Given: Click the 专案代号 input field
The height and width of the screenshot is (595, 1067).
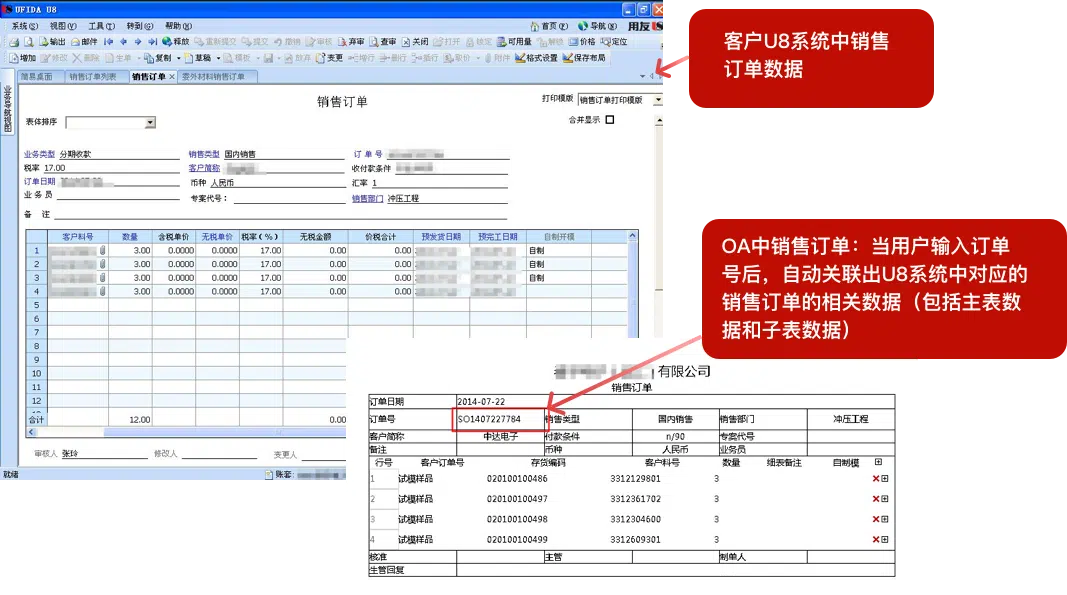Looking at the screenshot, I should (x=290, y=199).
